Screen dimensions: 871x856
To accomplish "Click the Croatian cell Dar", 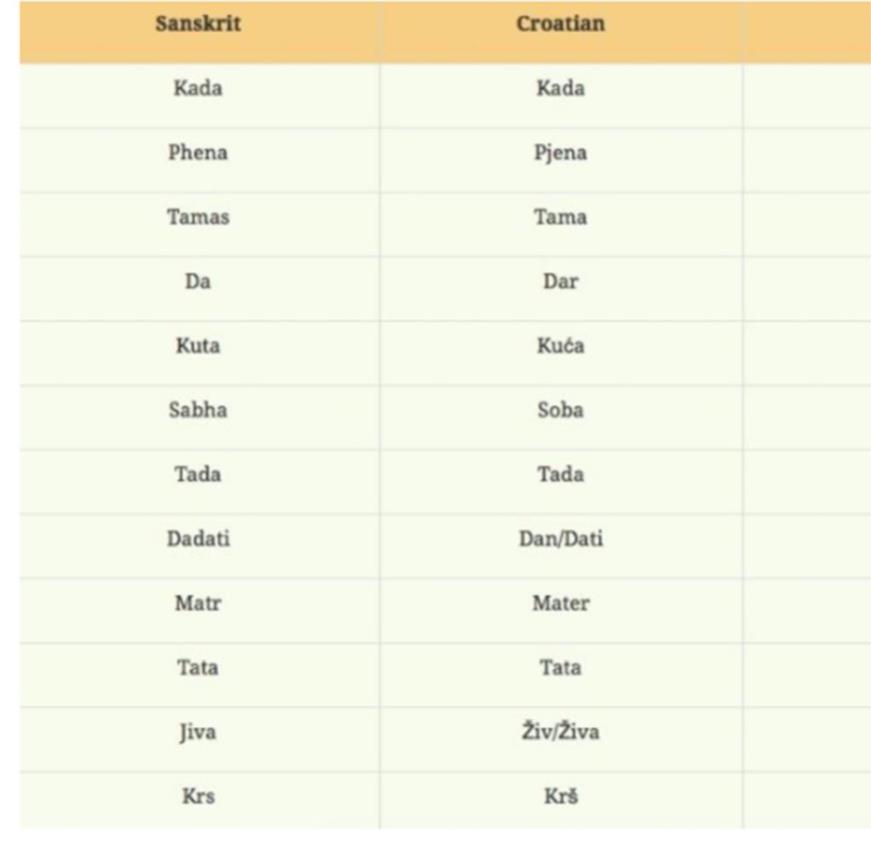I will [560, 281].
